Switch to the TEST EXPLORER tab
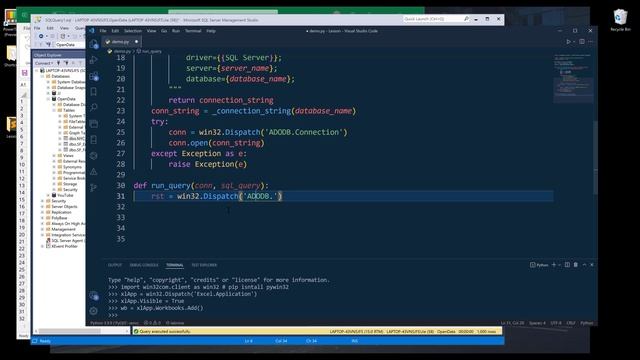This screenshot has width=640, height=360. coord(204,265)
